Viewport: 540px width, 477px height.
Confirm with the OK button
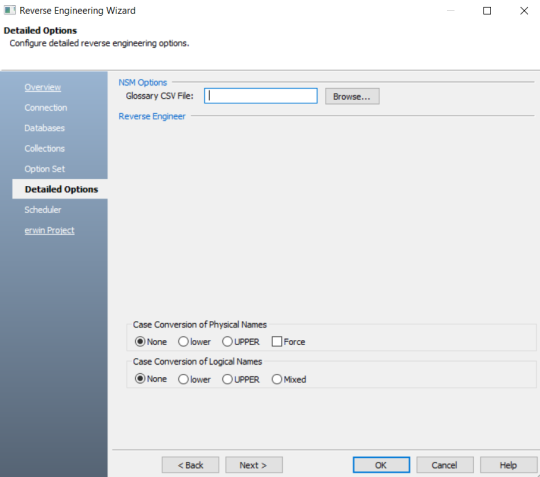click(381, 465)
